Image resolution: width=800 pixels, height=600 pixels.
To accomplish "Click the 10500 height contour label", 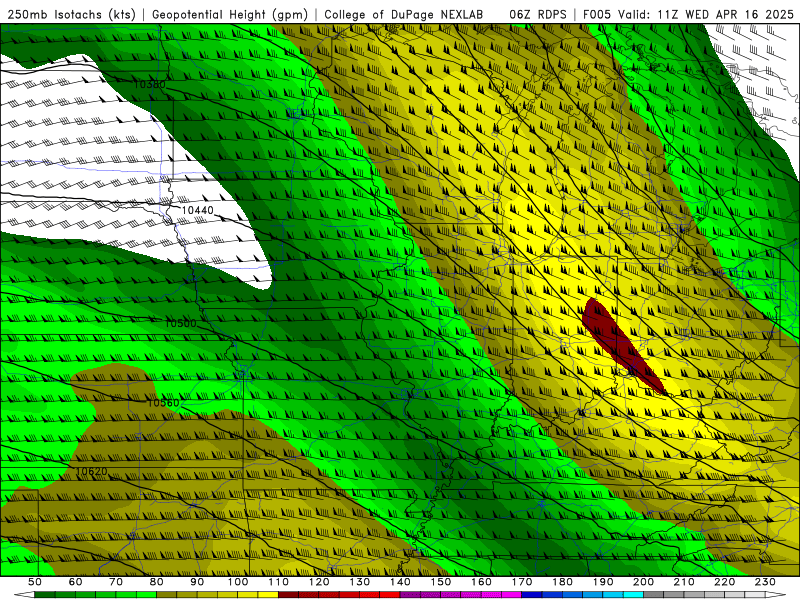I will point(181,323).
